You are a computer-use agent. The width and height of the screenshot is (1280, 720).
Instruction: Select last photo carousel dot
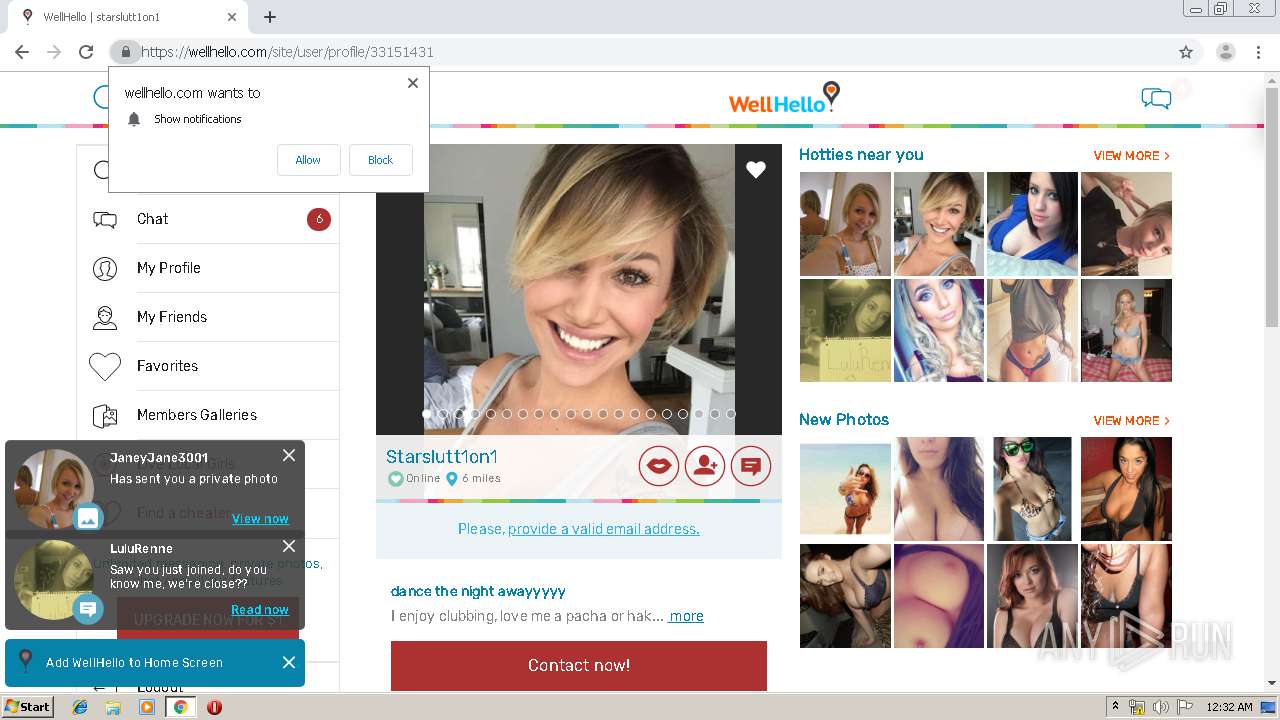pyautogui.click(x=731, y=413)
